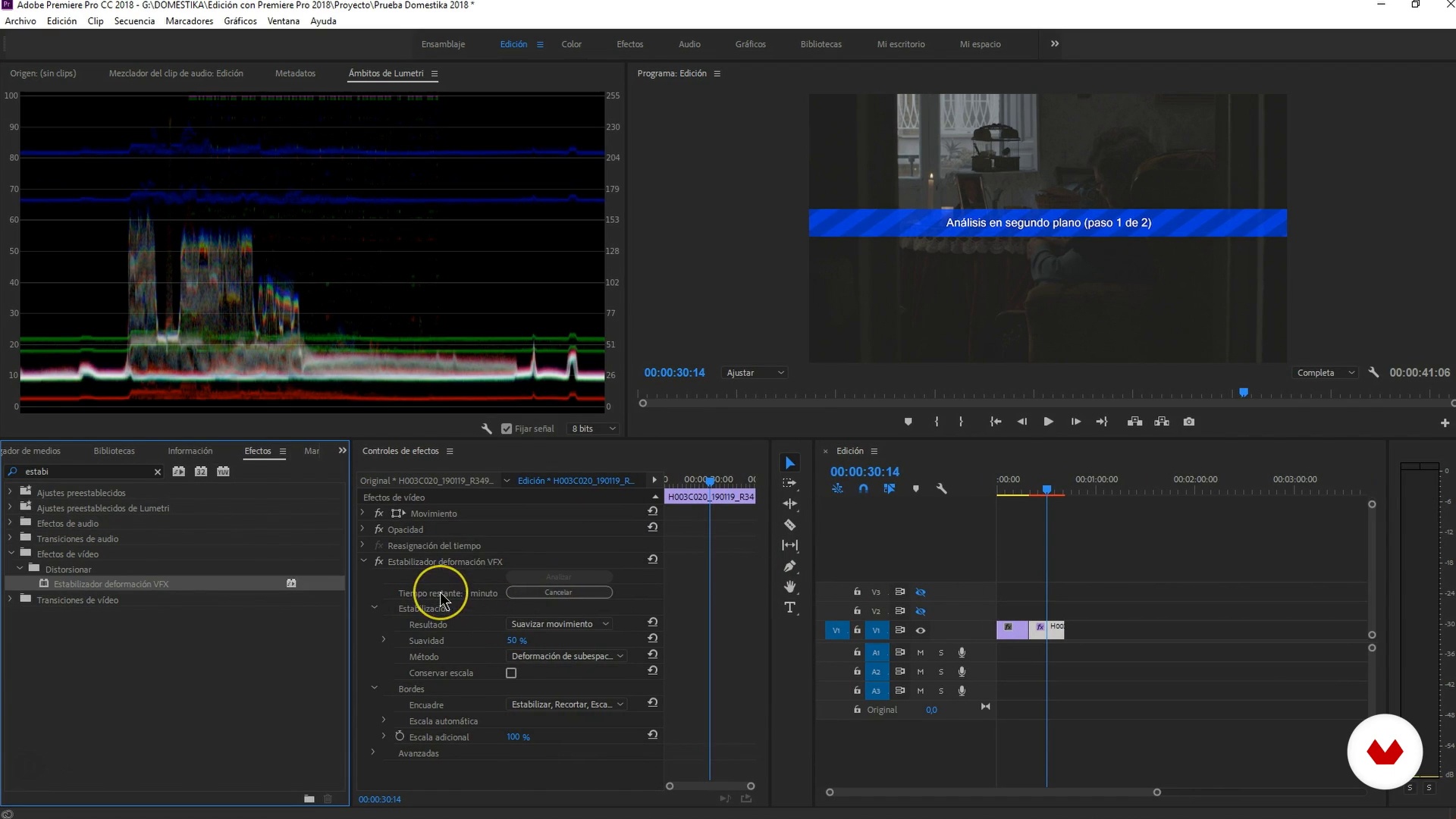Switch to Color workspace
The image size is (1456, 819).
point(571,44)
